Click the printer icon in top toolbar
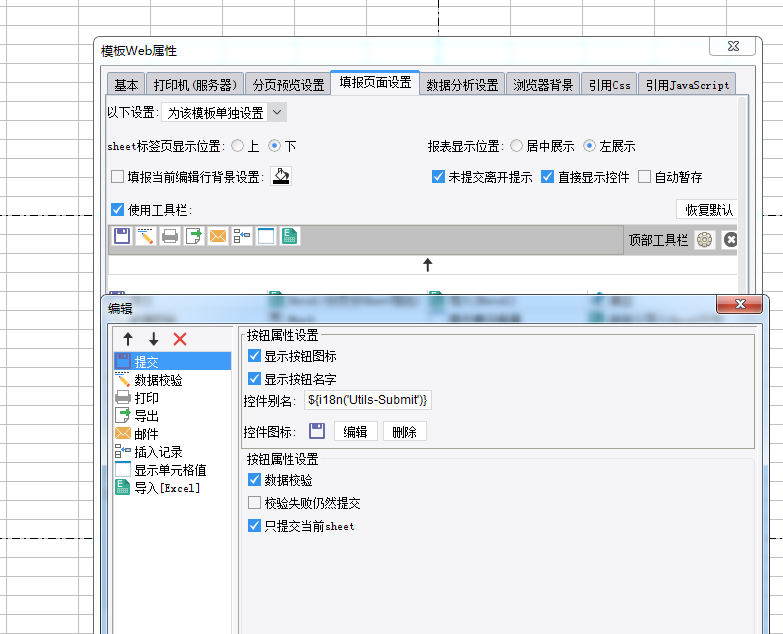 point(170,236)
